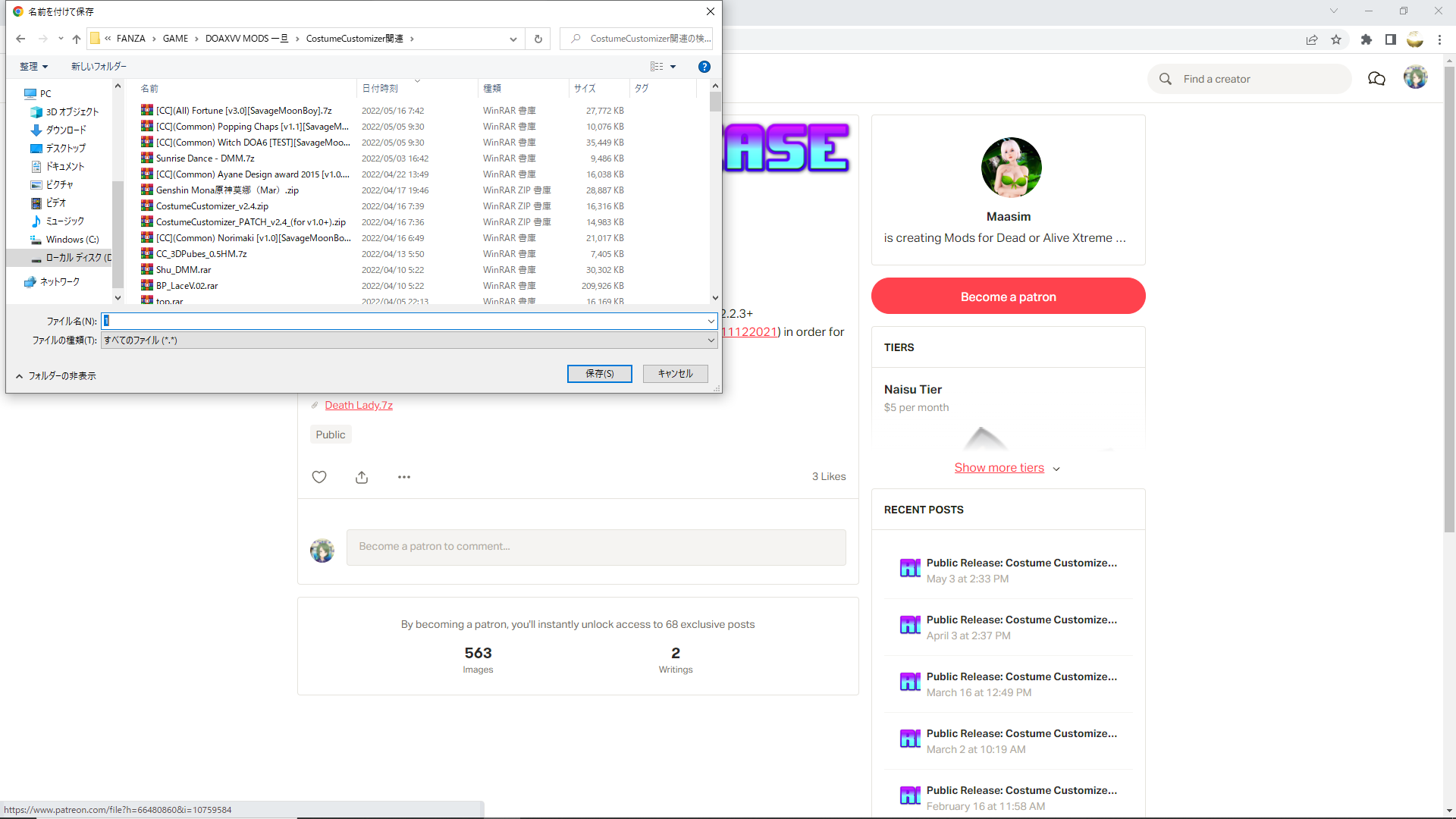Screen dimensions: 1456x819
Task: Open 3D オブジェクト folder
Action: click(x=65, y=111)
